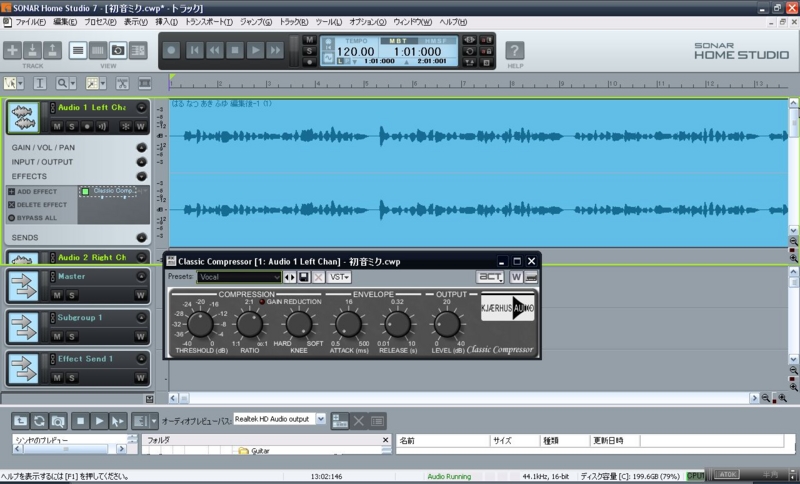800x484 pixels.
Task: Click the Audio 1 track waveform icon
Action: pyautogui.click(x=23, y=117)
